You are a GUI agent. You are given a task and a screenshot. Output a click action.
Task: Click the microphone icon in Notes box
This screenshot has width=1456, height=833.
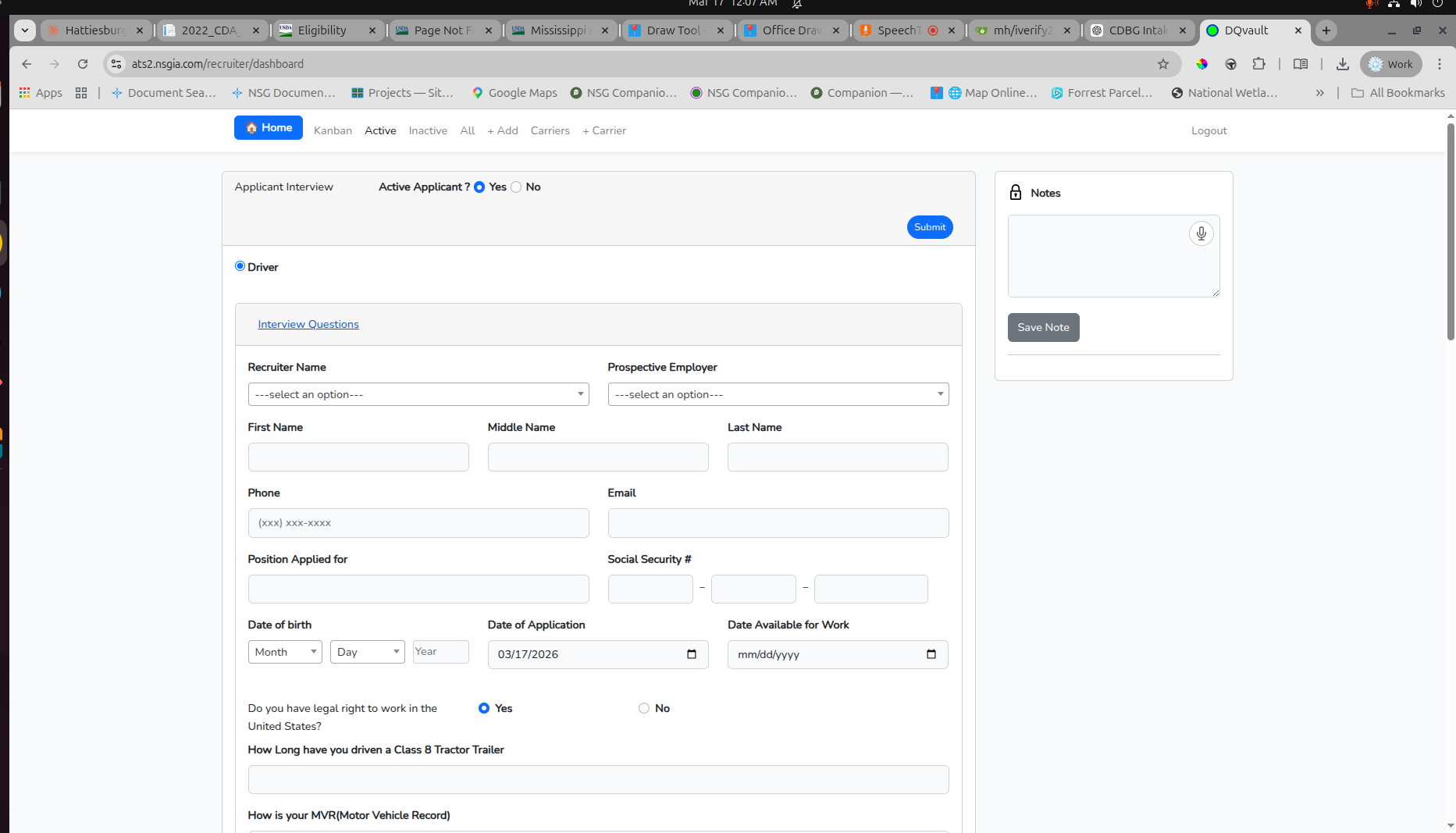coord(1201,233)
